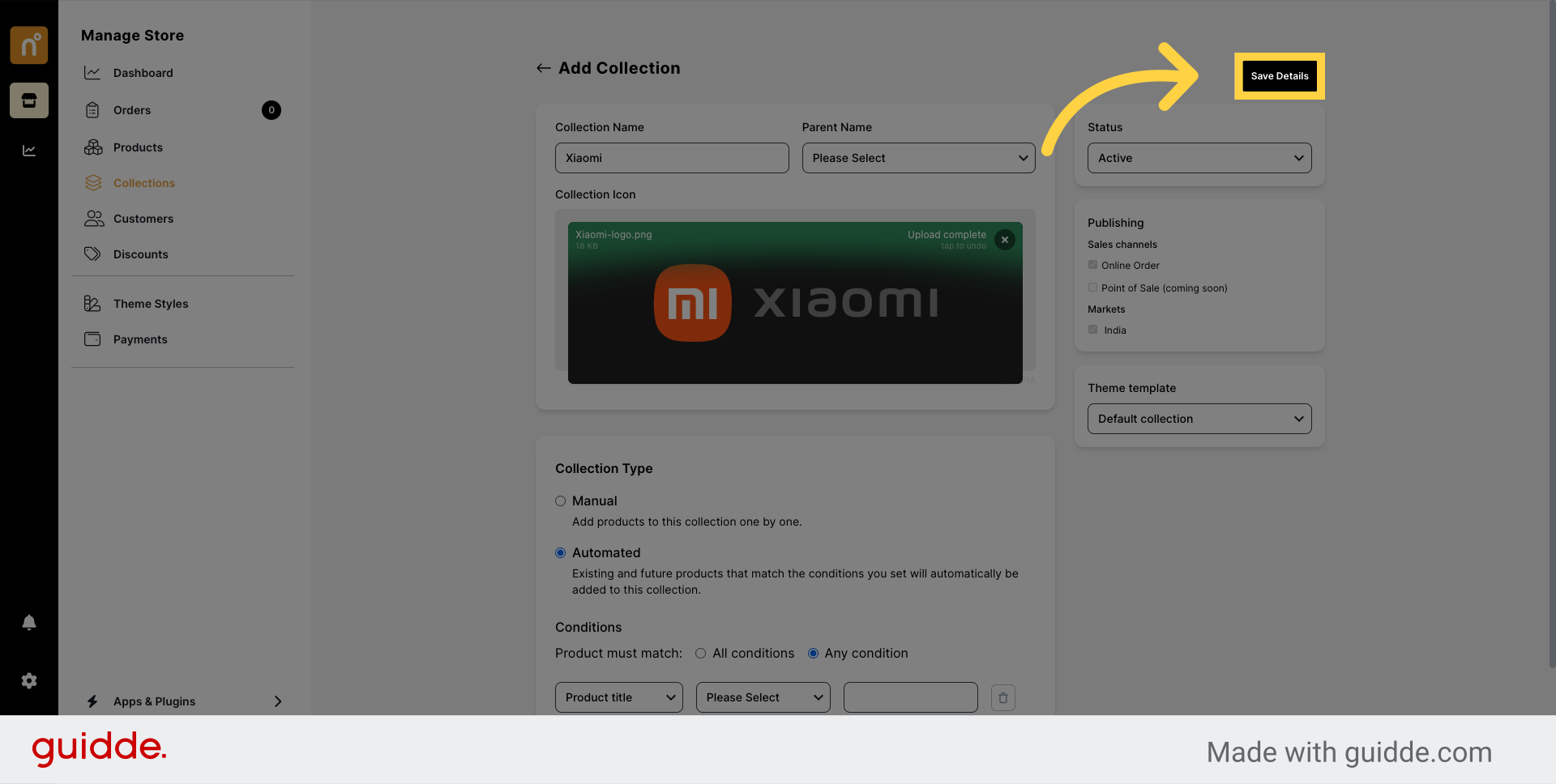Click the Dashboard chart icon
The height and width of the screenshot is (784, 1556).
93,73
